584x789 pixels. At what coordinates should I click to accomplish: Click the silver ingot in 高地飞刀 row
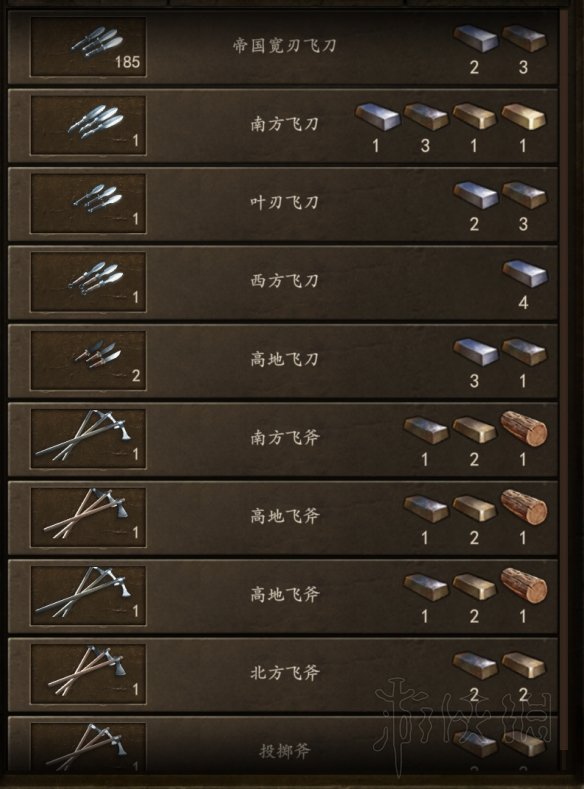coord(475,351)
